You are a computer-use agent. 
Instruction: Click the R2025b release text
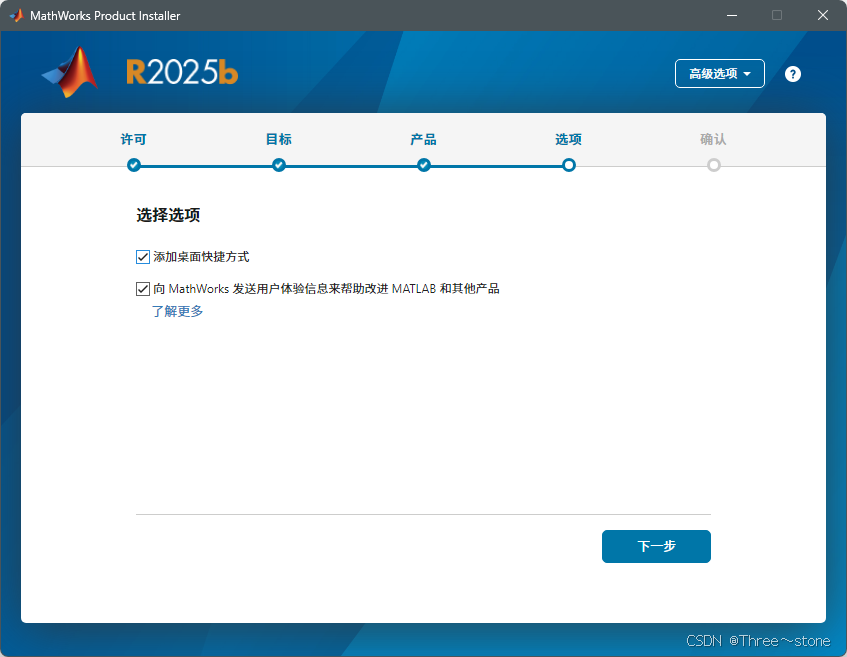(182, 72)
